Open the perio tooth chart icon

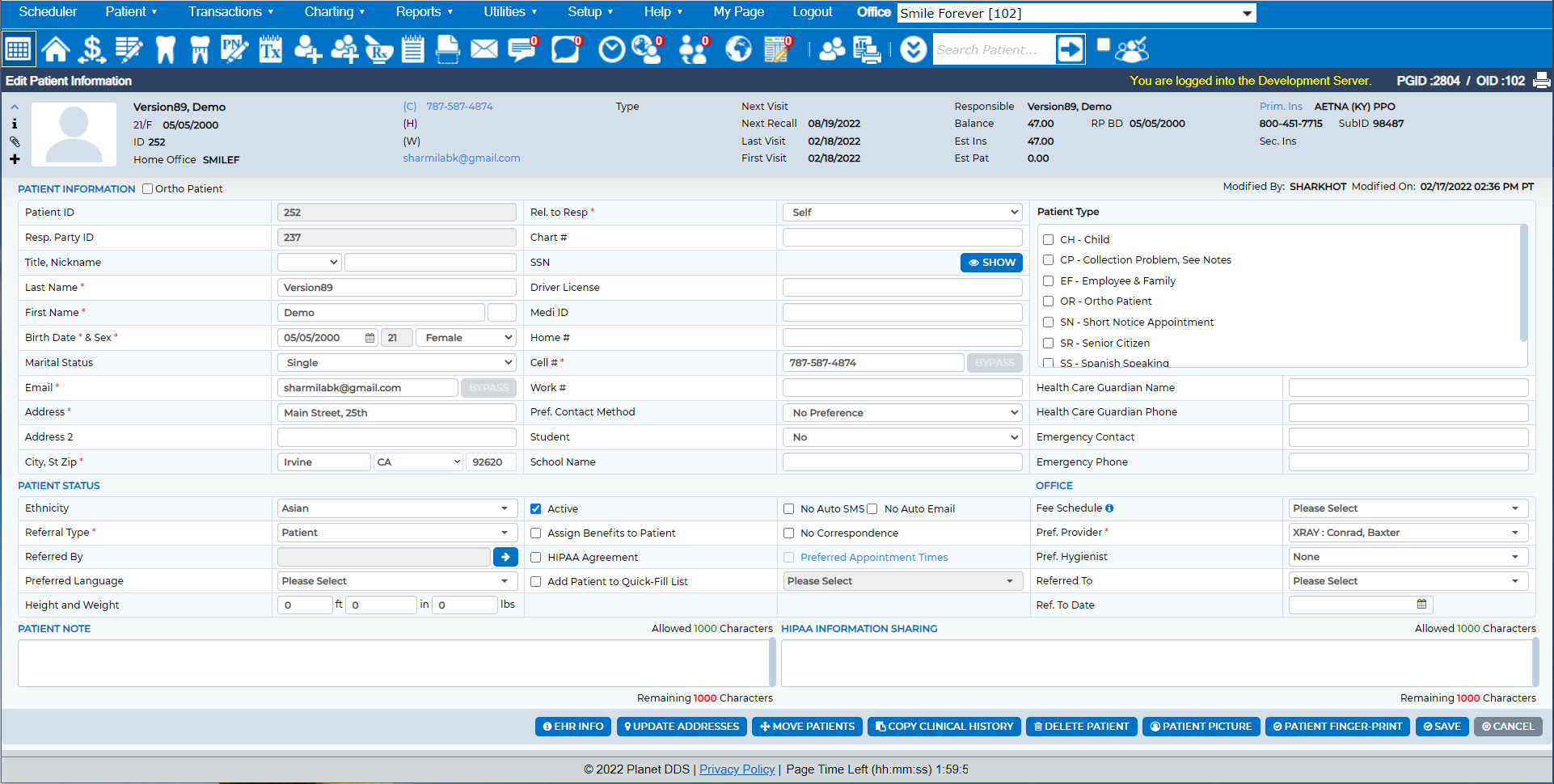[200, 49]
